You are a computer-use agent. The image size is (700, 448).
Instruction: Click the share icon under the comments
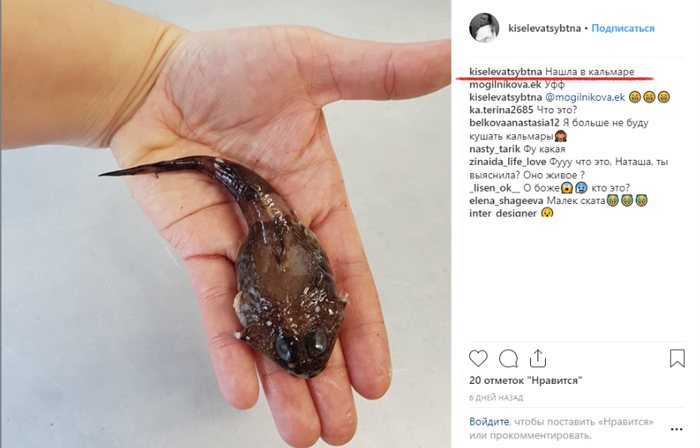pyautogui.click(x=538, y=358)
